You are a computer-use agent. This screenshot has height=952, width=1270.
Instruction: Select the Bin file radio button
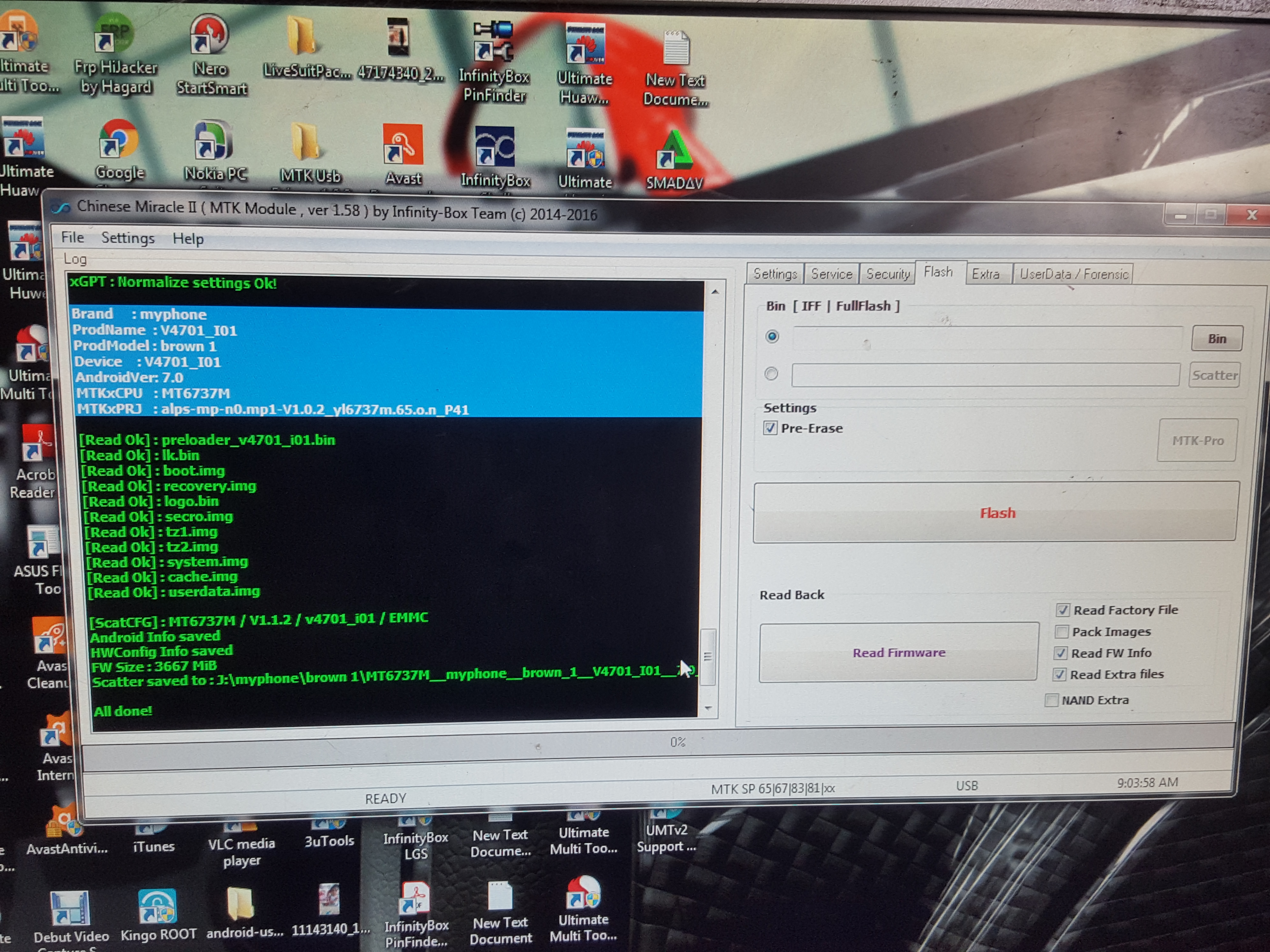coord(772,336)
